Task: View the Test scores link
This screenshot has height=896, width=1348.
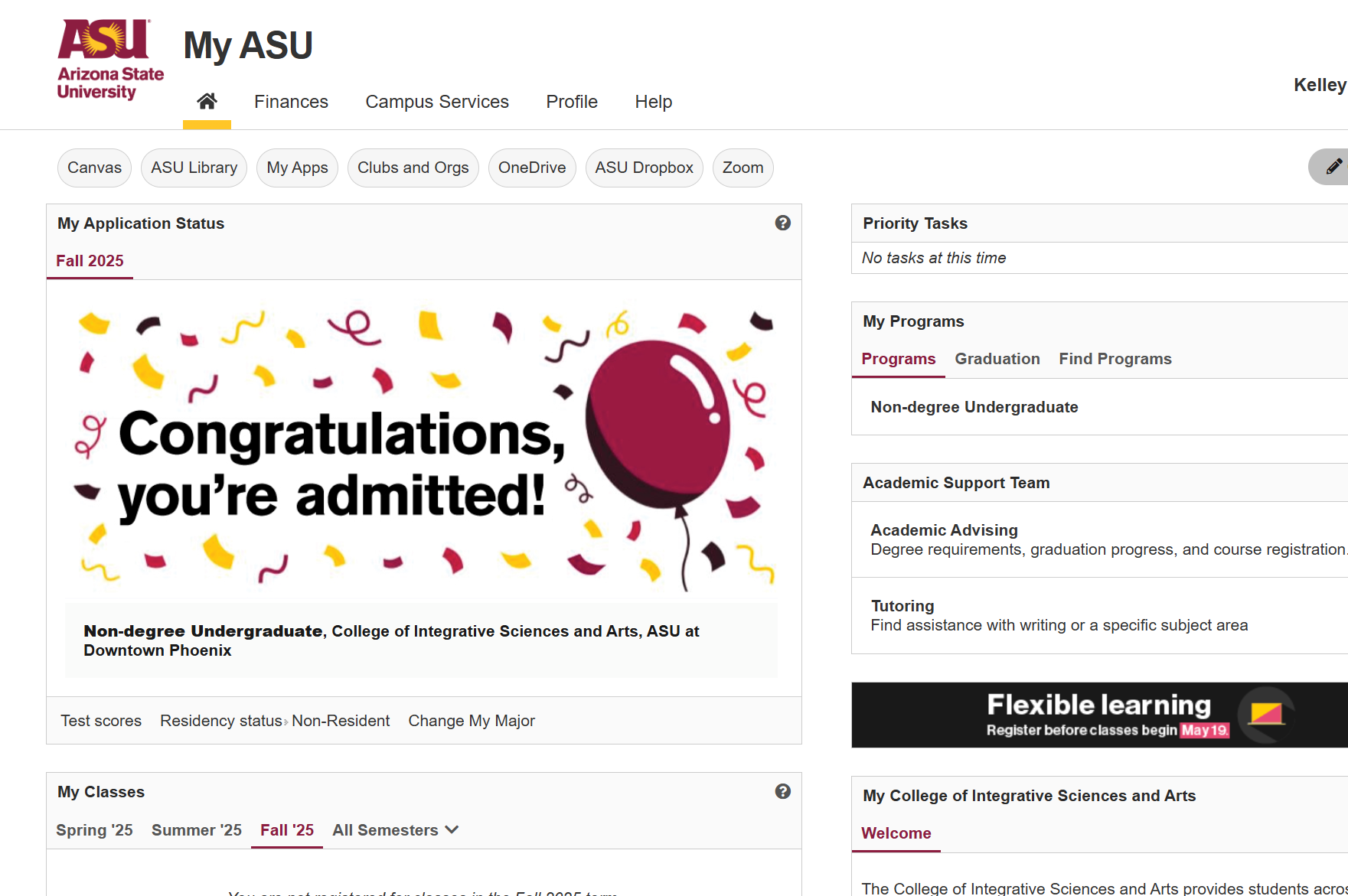Action: [101, 721]
